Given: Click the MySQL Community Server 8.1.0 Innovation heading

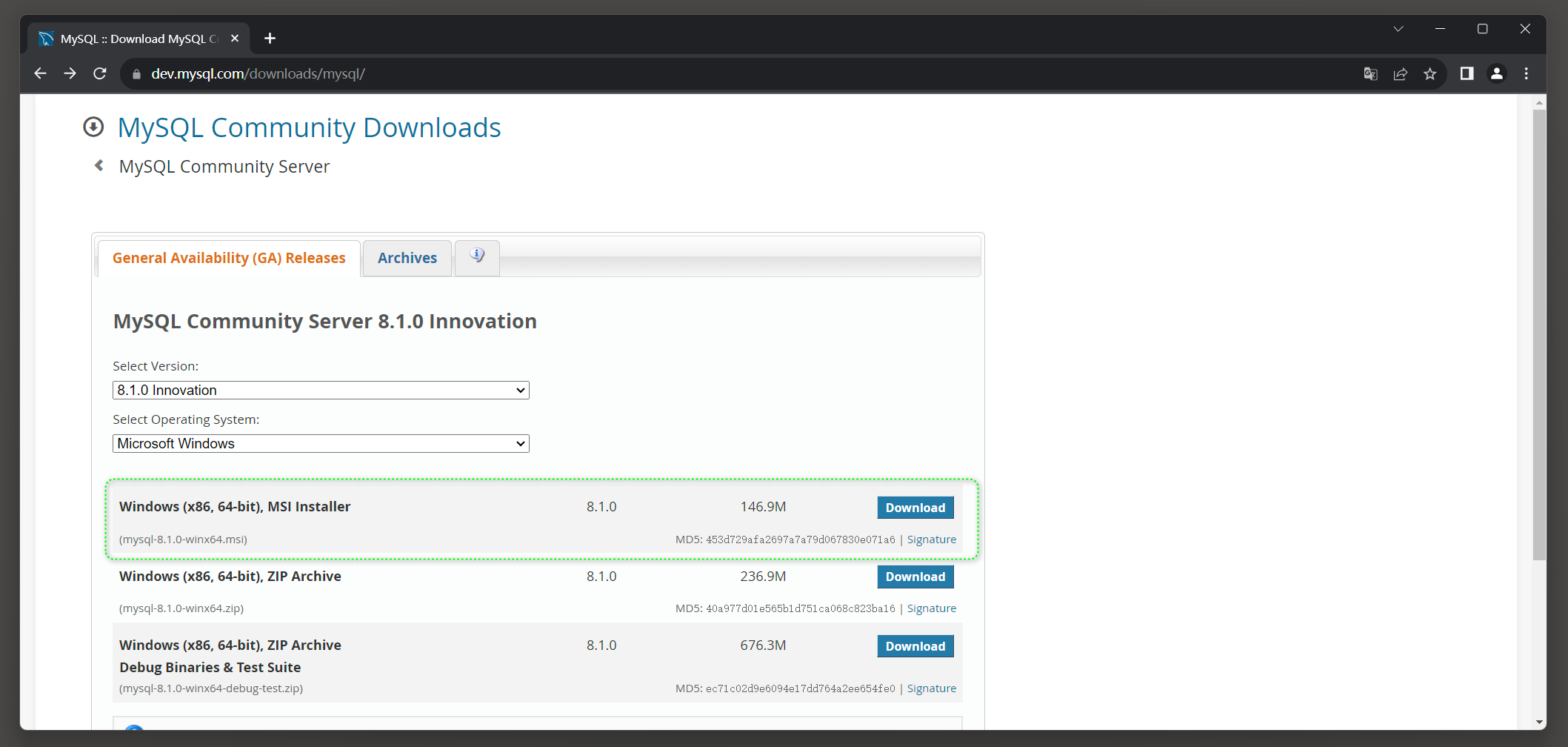Looking at the screenshot, I should pyautogui.click(x=325, y=322).
